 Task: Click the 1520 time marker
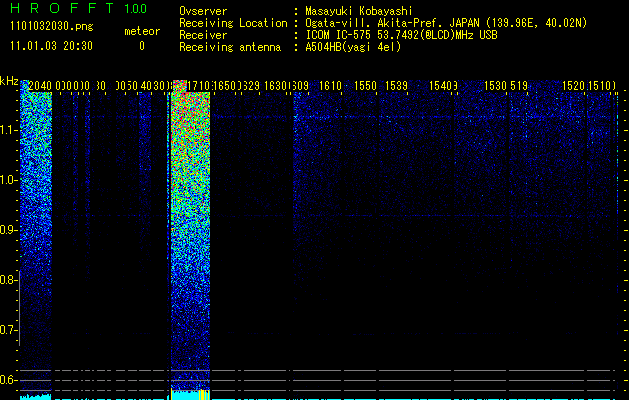click(573, 86)
